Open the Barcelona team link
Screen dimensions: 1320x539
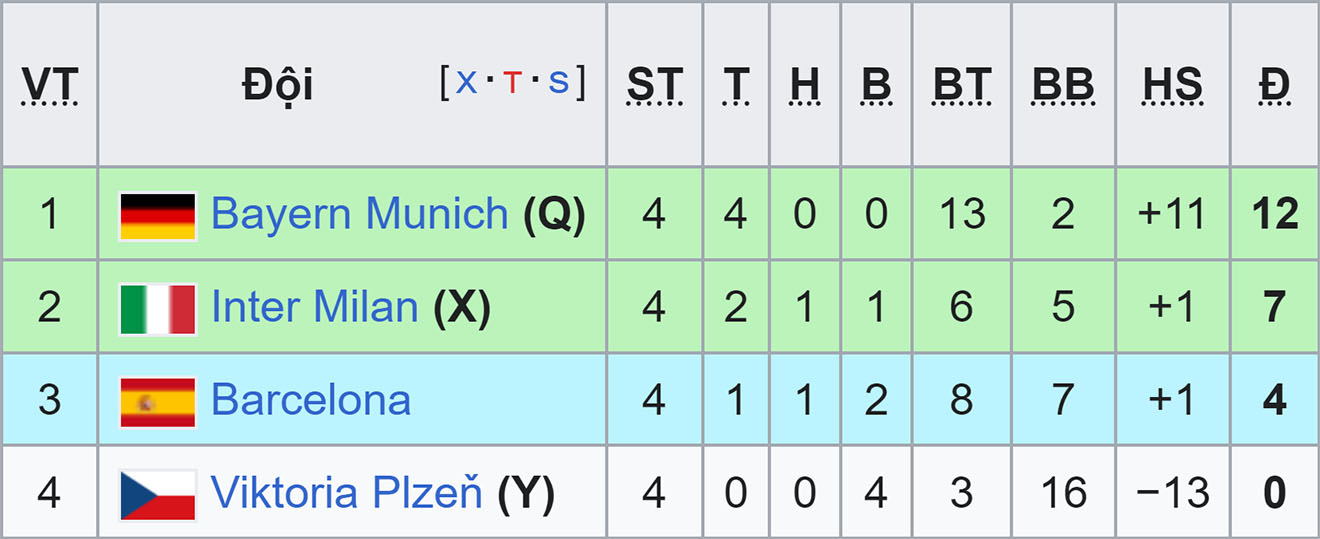point(311,400)
